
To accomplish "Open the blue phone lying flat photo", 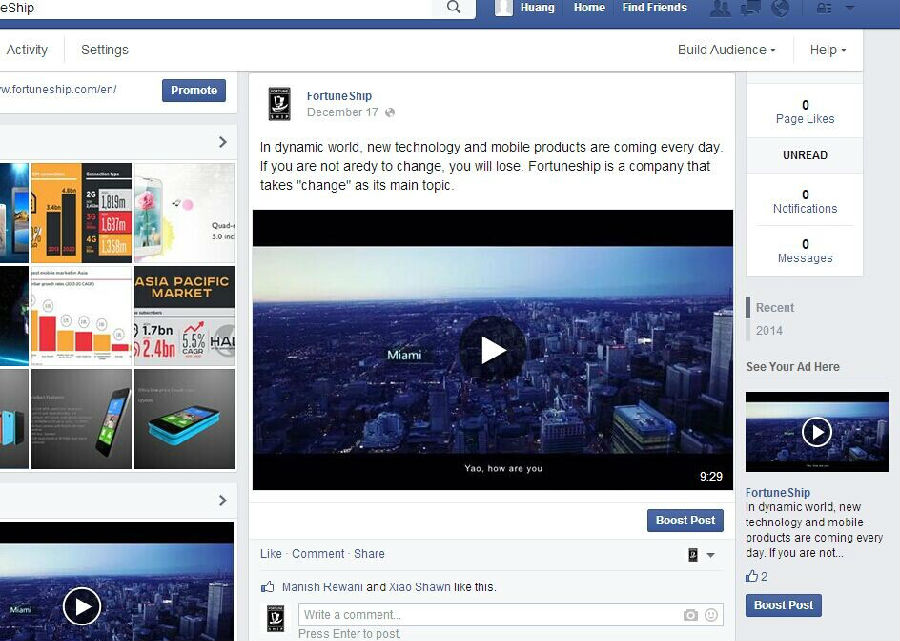I will click(184, 419).
